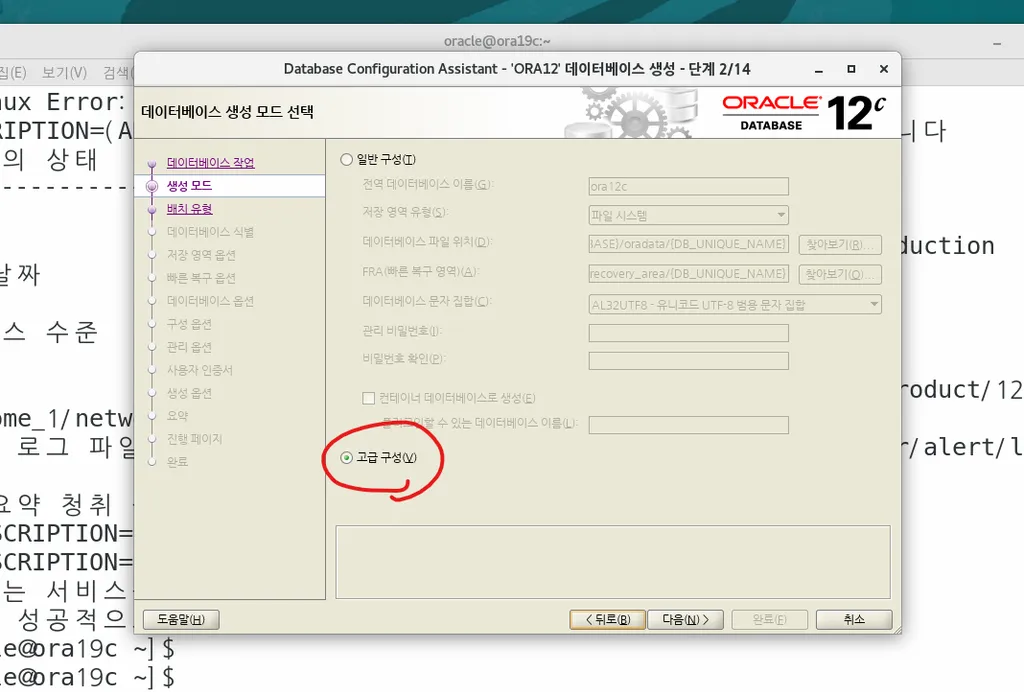1024x692 pixels.
Task: Open the 저장 영역 유형 dropdown
Action: [688, 215]
